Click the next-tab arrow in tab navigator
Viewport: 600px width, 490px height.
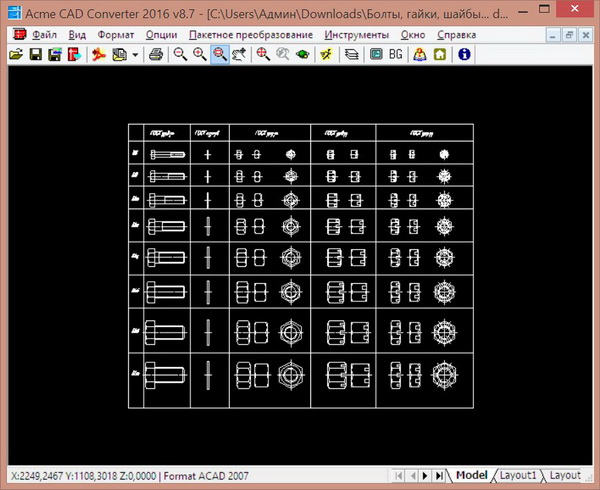tap(425, 475)
